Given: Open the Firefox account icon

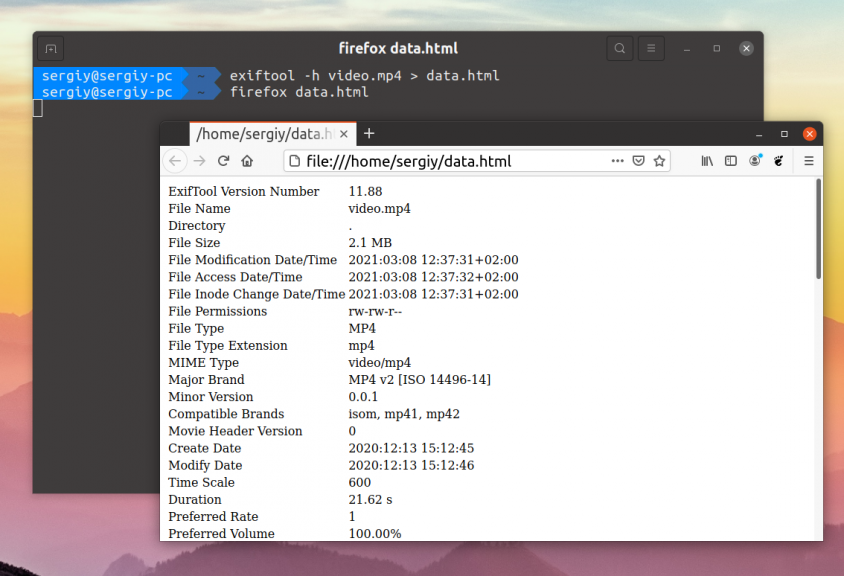Looking at the screenshot, I should (x=755, y=160).
